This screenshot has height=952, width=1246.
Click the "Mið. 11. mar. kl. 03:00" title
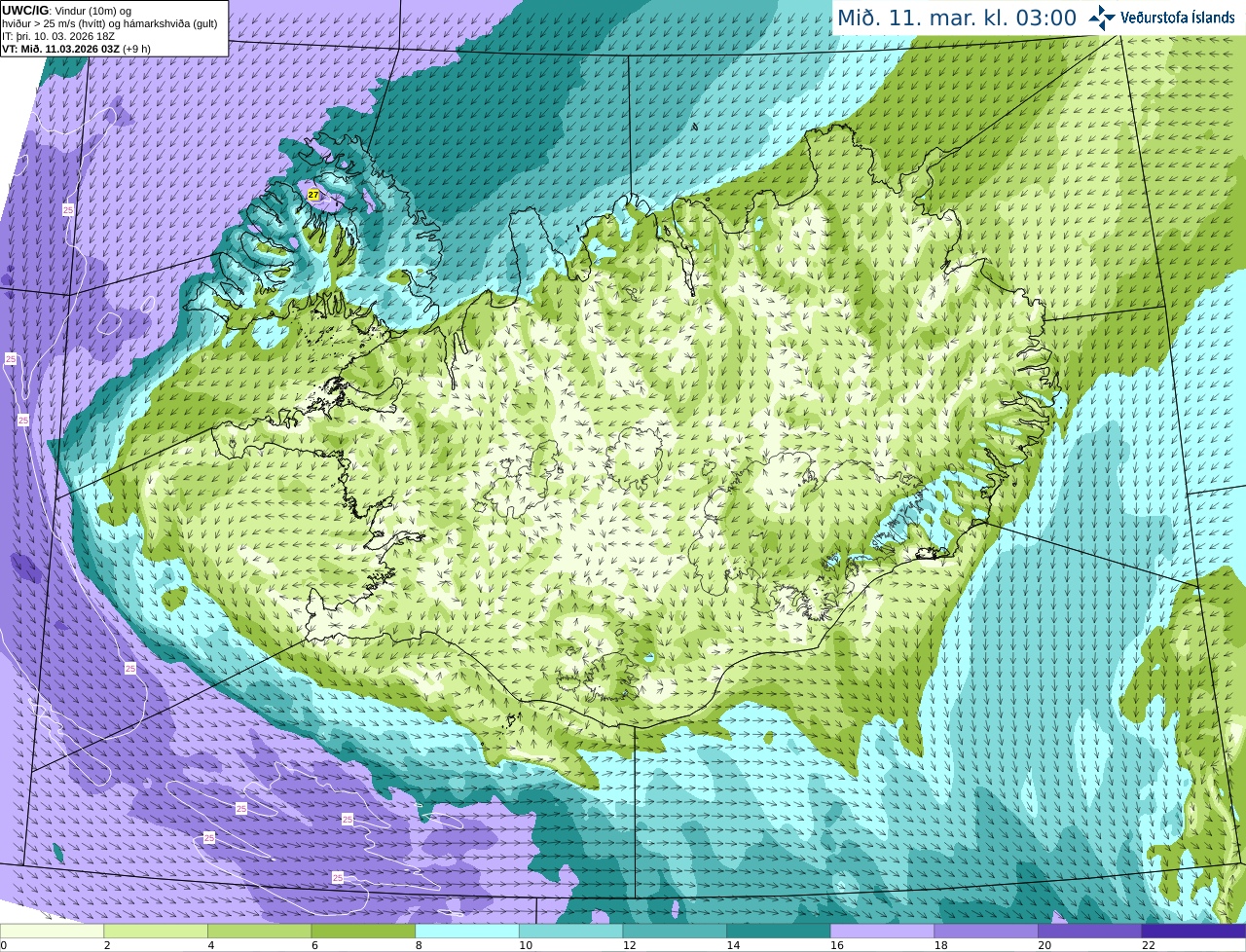(x=957, y=18)
